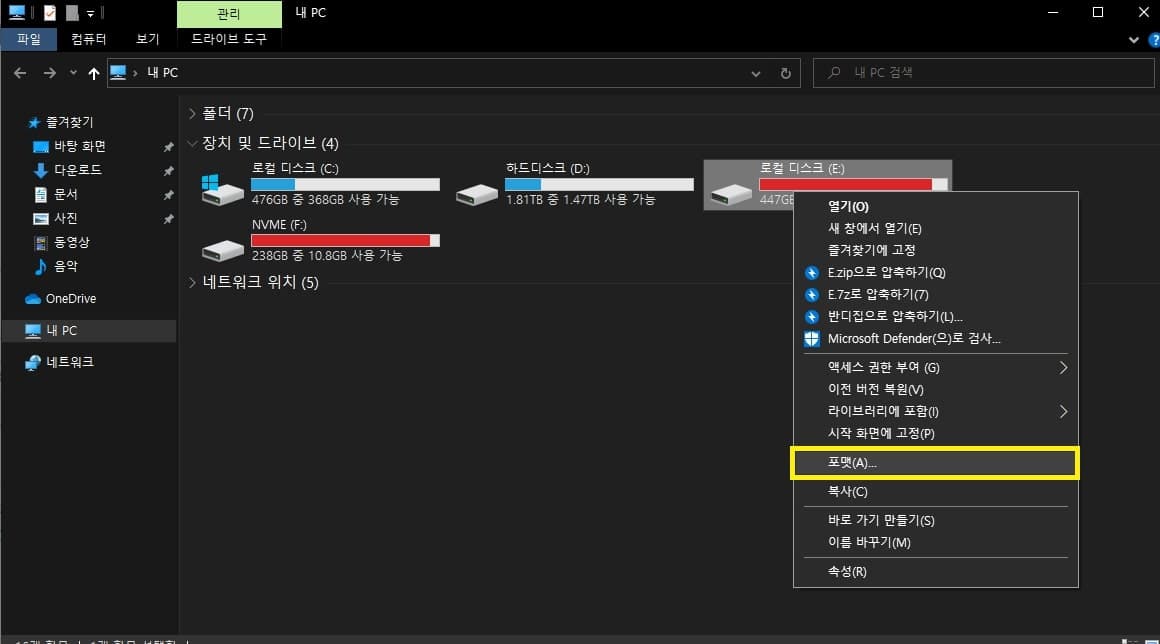Image resolution: width=1160 pixels, height=644 pixels.
Task: Expand the 폴더 (7) section
Action: coord(192,113)
